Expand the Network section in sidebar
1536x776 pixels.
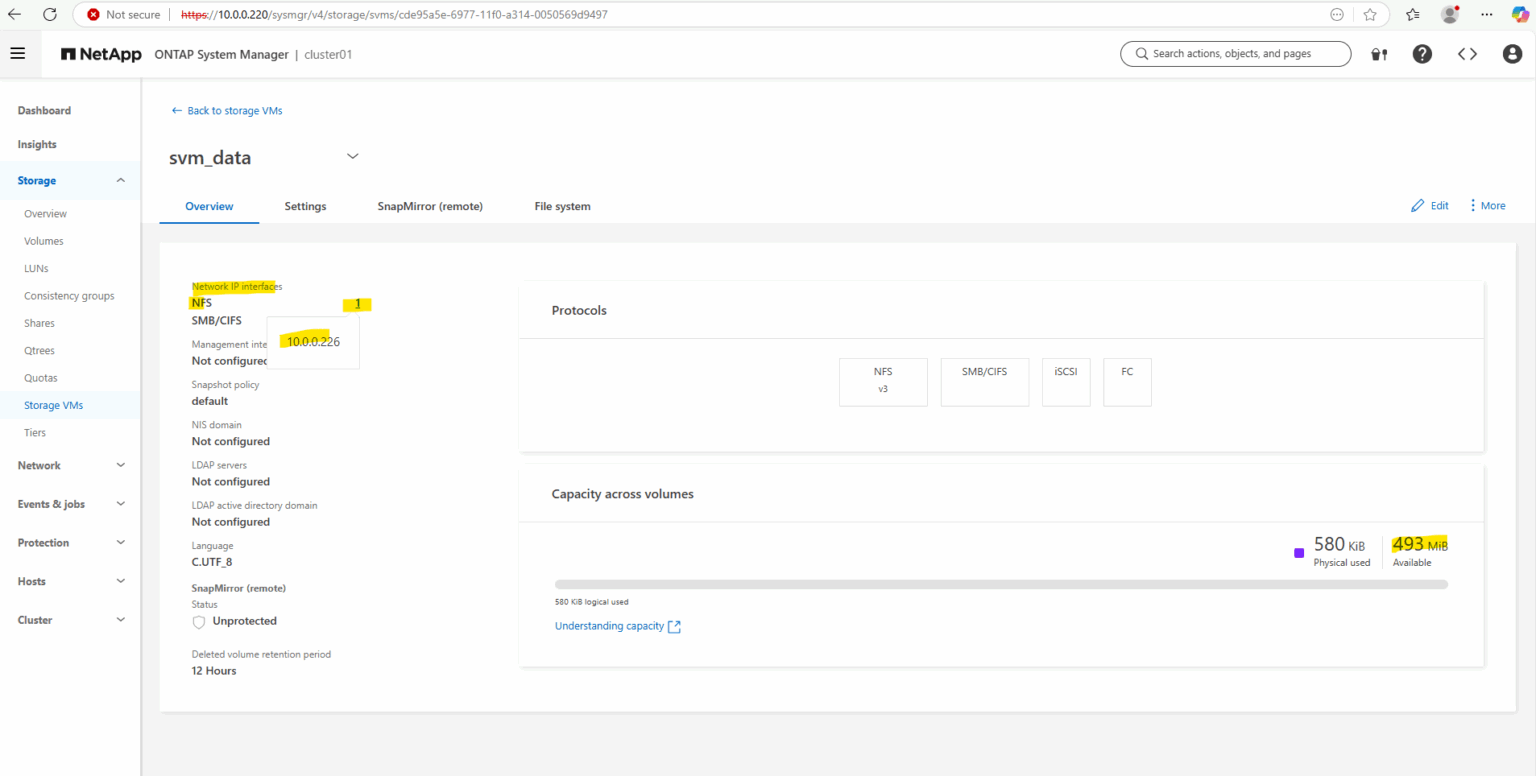pos(121,465)
